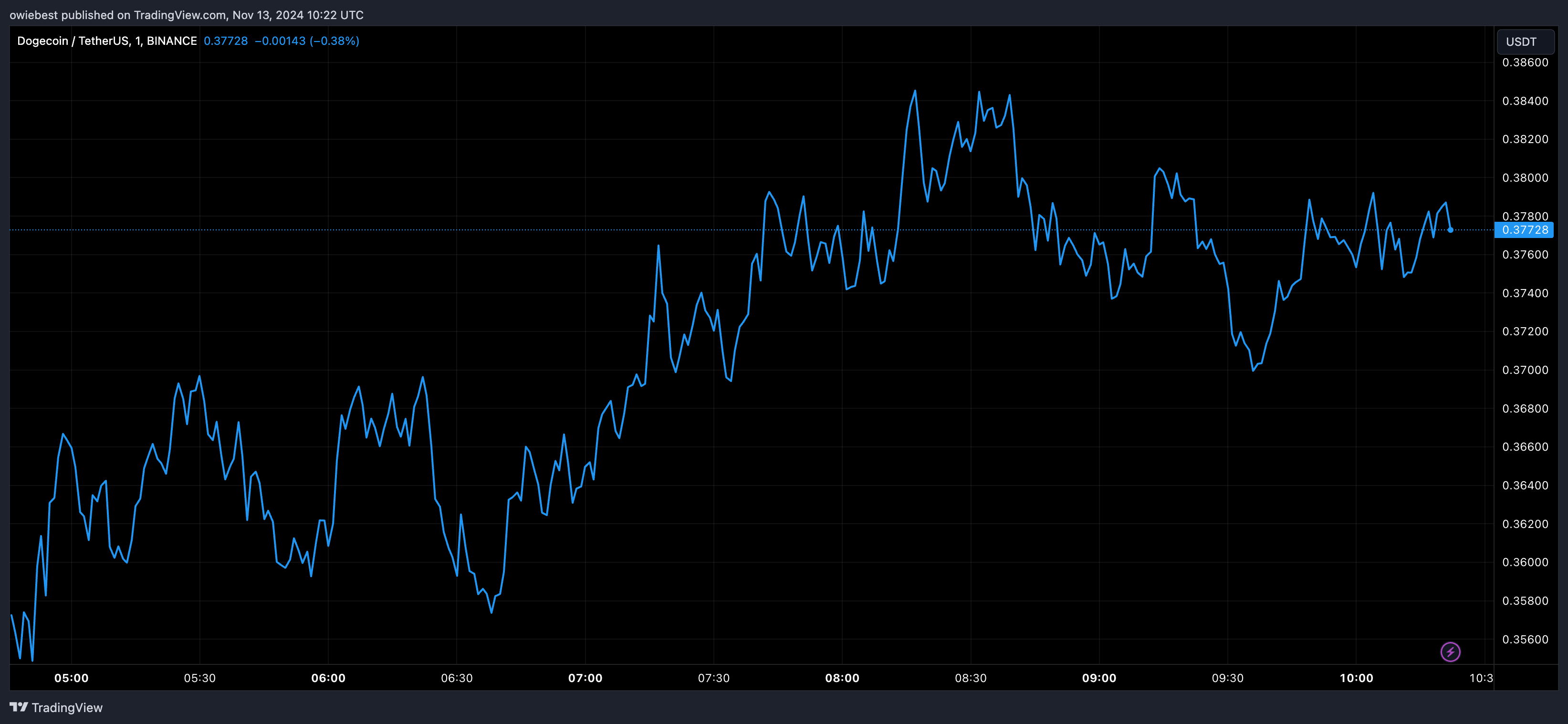Image resolution: width=1568 pixels, height=724 pixels.
Task: Click the 0.37000 price axis label
Action: (1525, 370)
